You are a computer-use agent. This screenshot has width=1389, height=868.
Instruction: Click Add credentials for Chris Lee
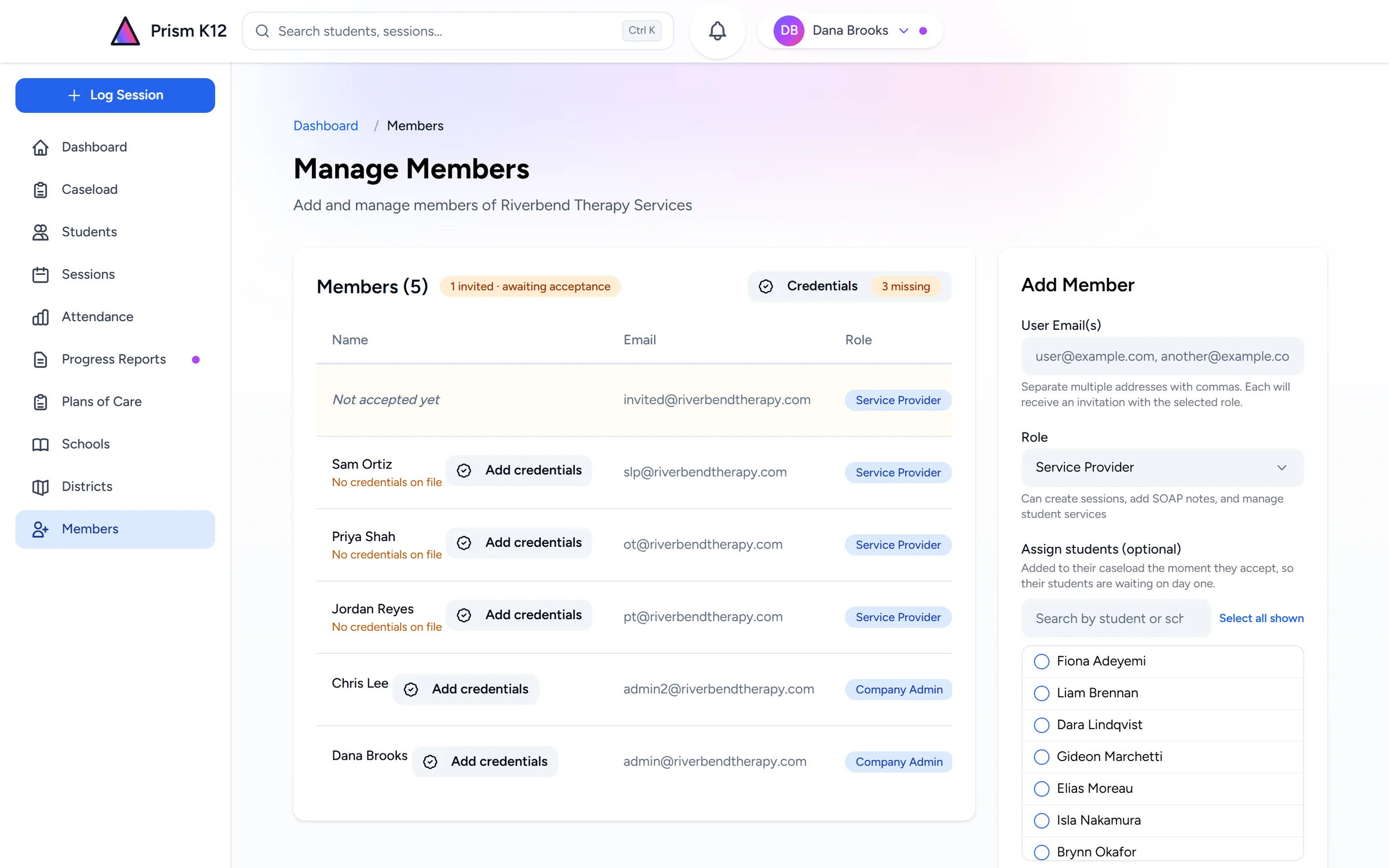click(465, 689)
